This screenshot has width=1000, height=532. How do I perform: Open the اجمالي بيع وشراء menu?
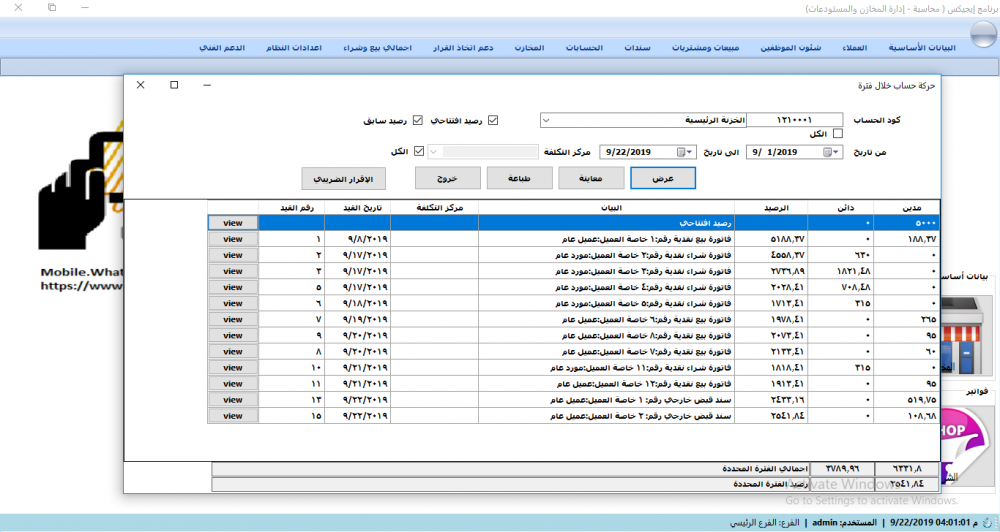pyautogui.click(x=378, y=48)
